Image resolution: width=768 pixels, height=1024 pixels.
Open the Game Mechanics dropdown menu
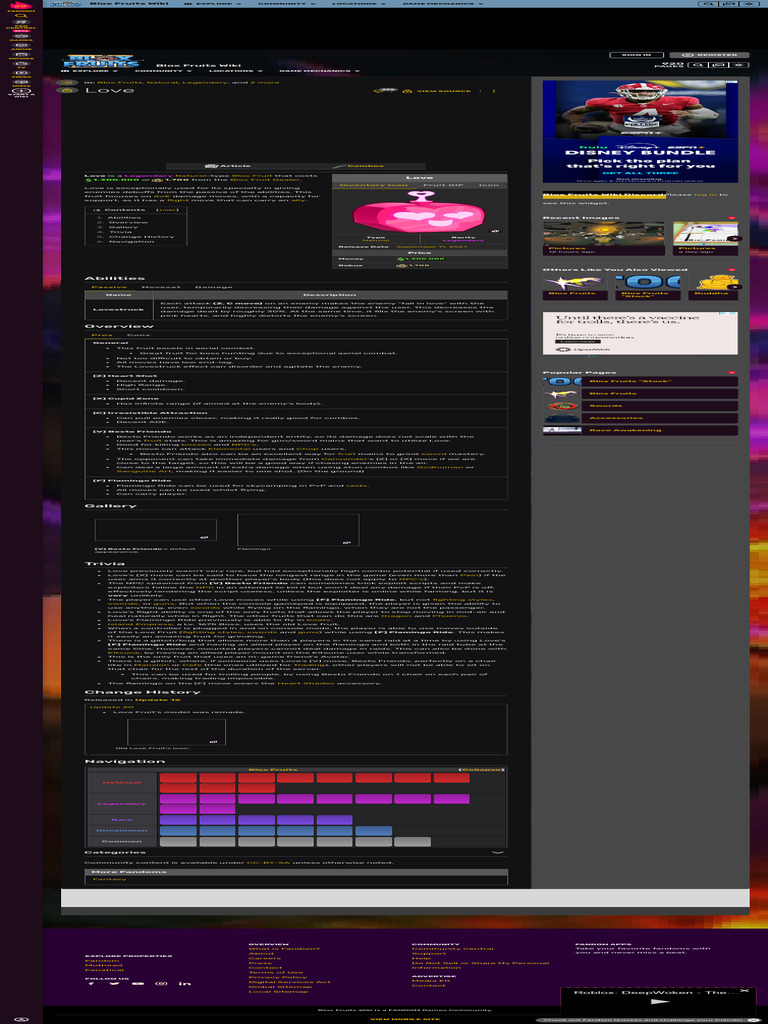(x=318, y=71)
